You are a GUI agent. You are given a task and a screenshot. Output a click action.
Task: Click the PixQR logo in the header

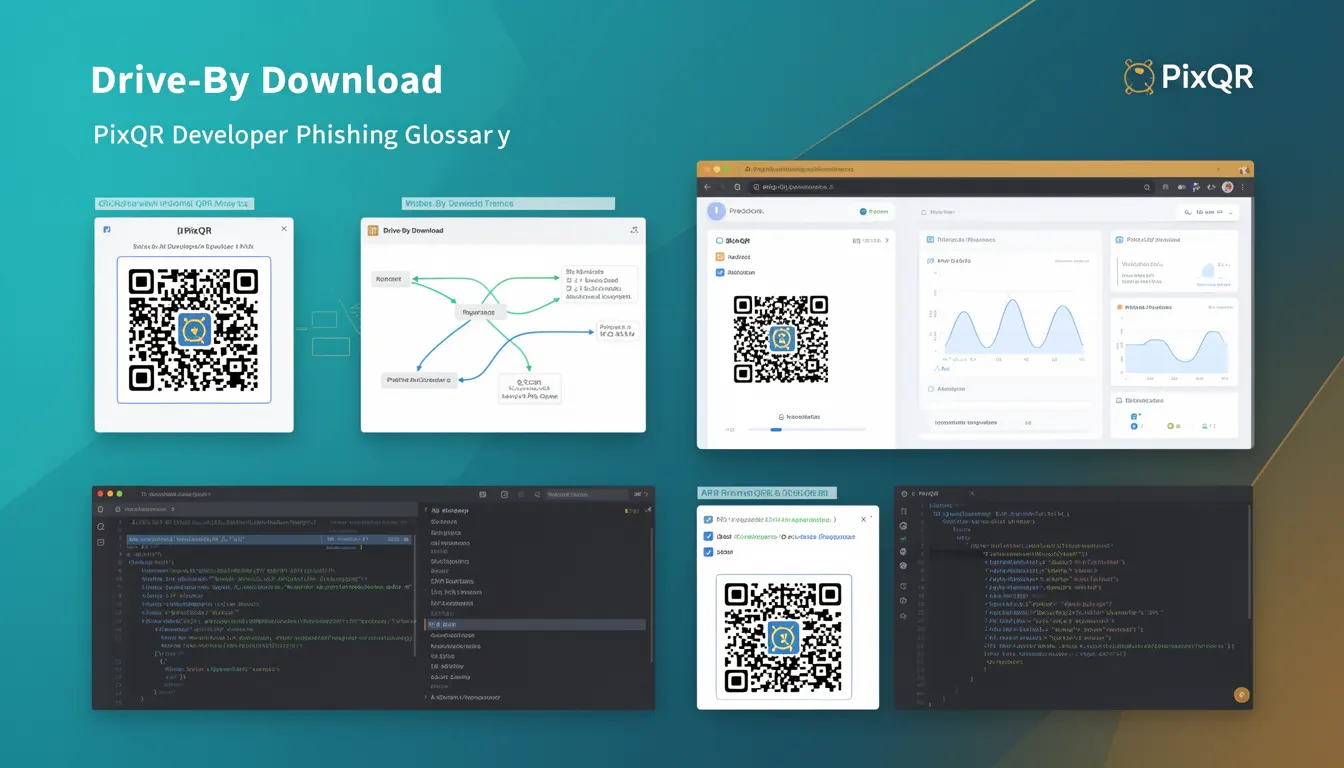[1188, 77]
